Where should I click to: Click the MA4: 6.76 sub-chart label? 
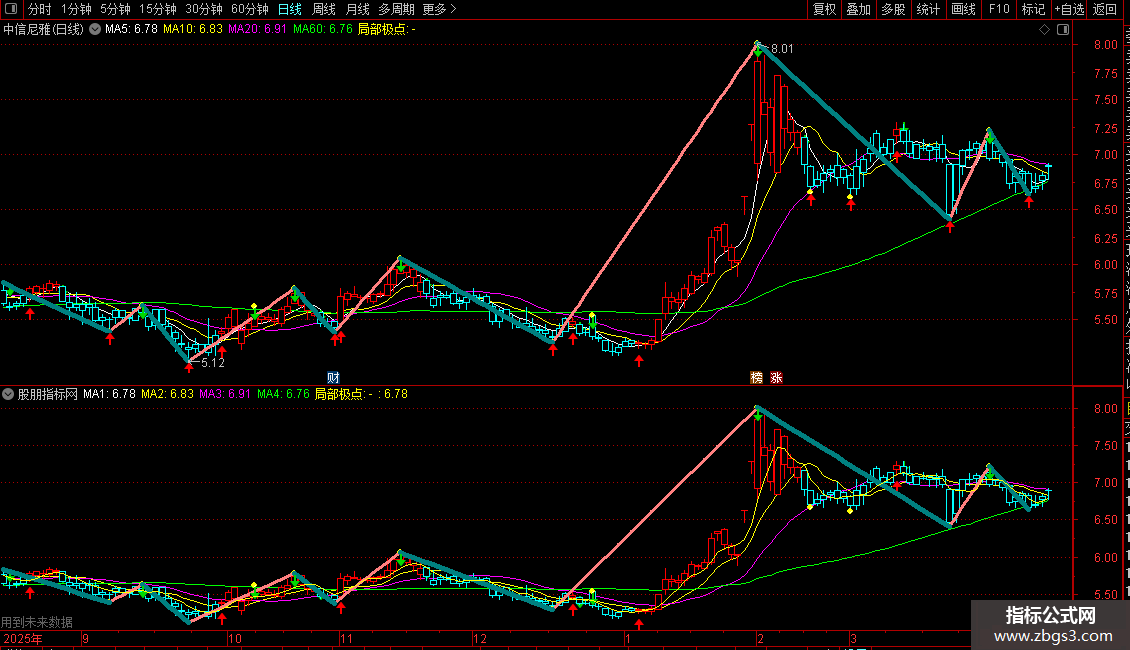click(x=283, y=394)
